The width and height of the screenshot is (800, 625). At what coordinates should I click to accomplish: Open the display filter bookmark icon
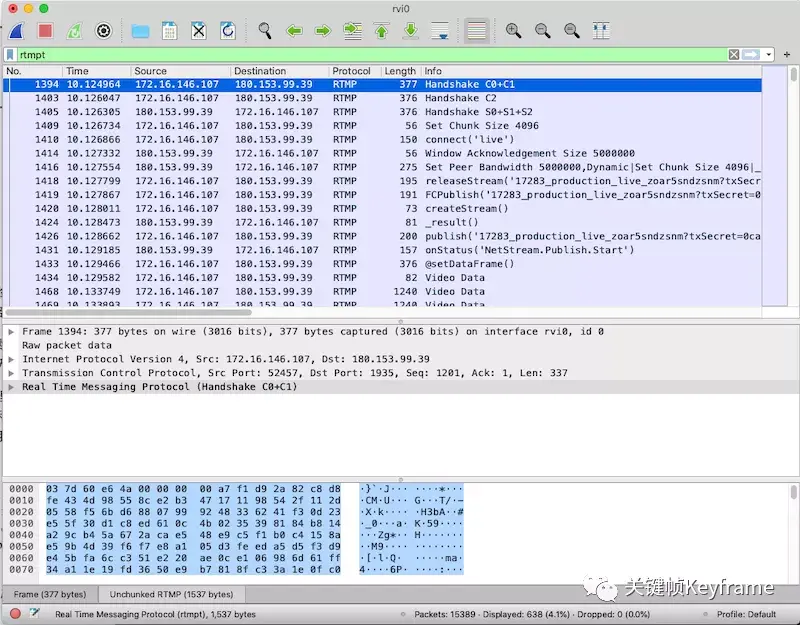click(10, 55)
